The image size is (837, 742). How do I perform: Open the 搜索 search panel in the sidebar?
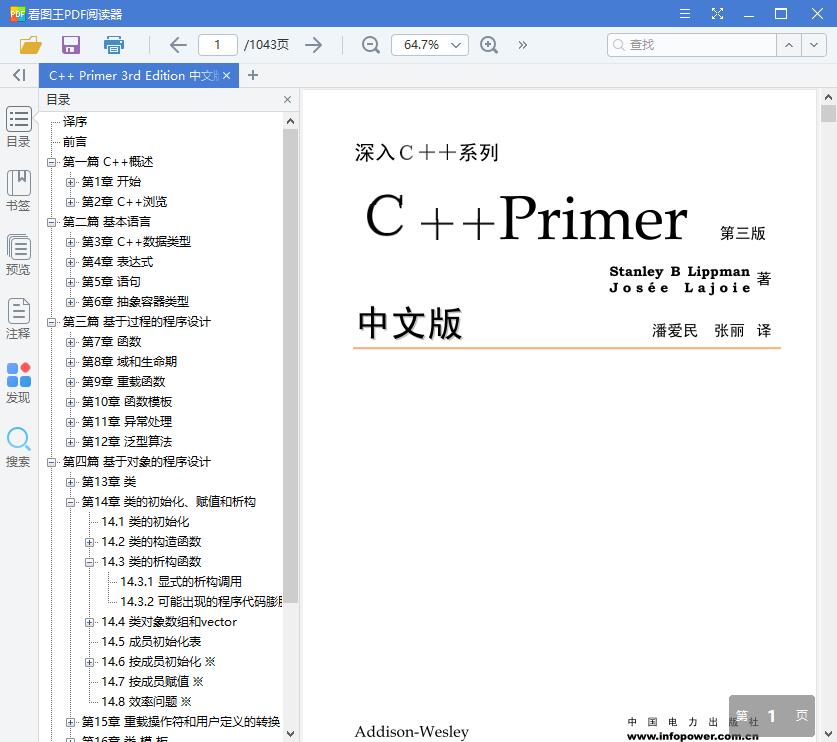pyautogui.click(x=19, y=447)
